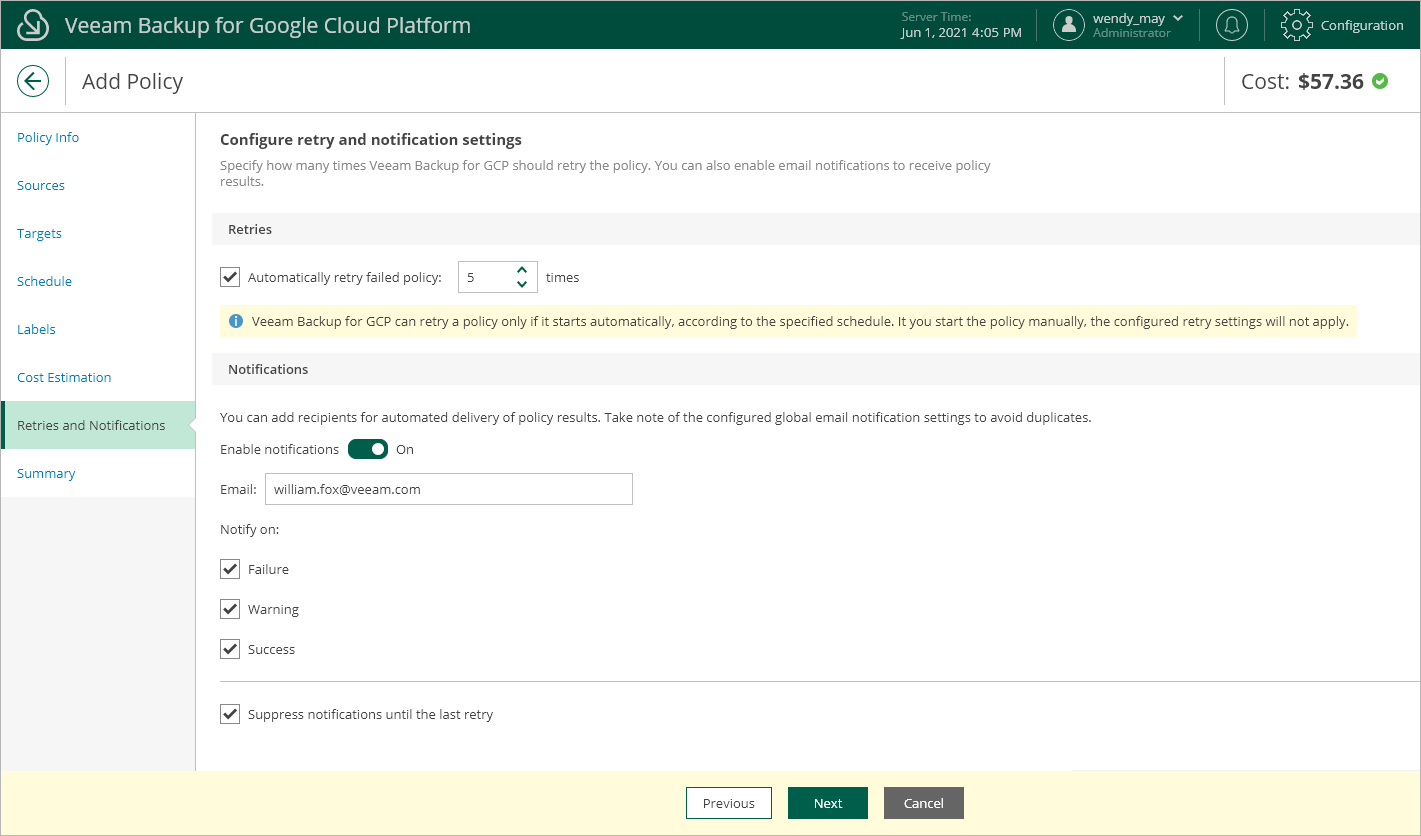Screen dimensions: 1421x836
Task: Increase retry count with up arrow
Action: pyautogui.click(x=522, y=270)
